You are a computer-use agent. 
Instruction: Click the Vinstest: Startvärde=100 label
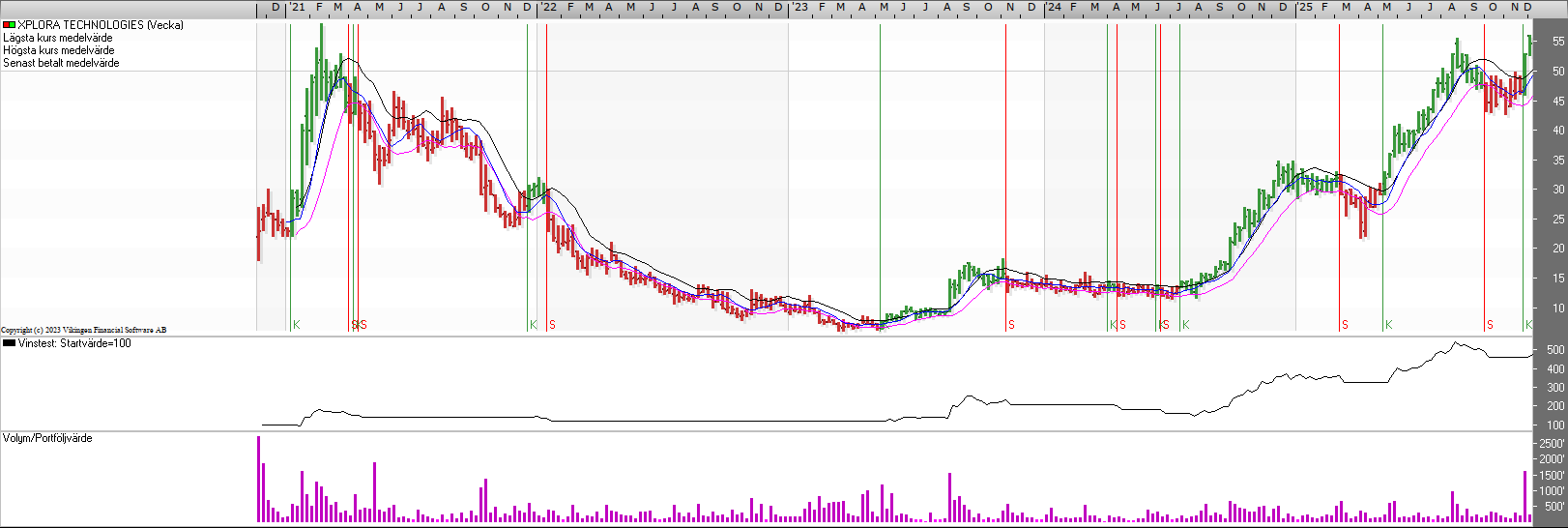(74, 343)
